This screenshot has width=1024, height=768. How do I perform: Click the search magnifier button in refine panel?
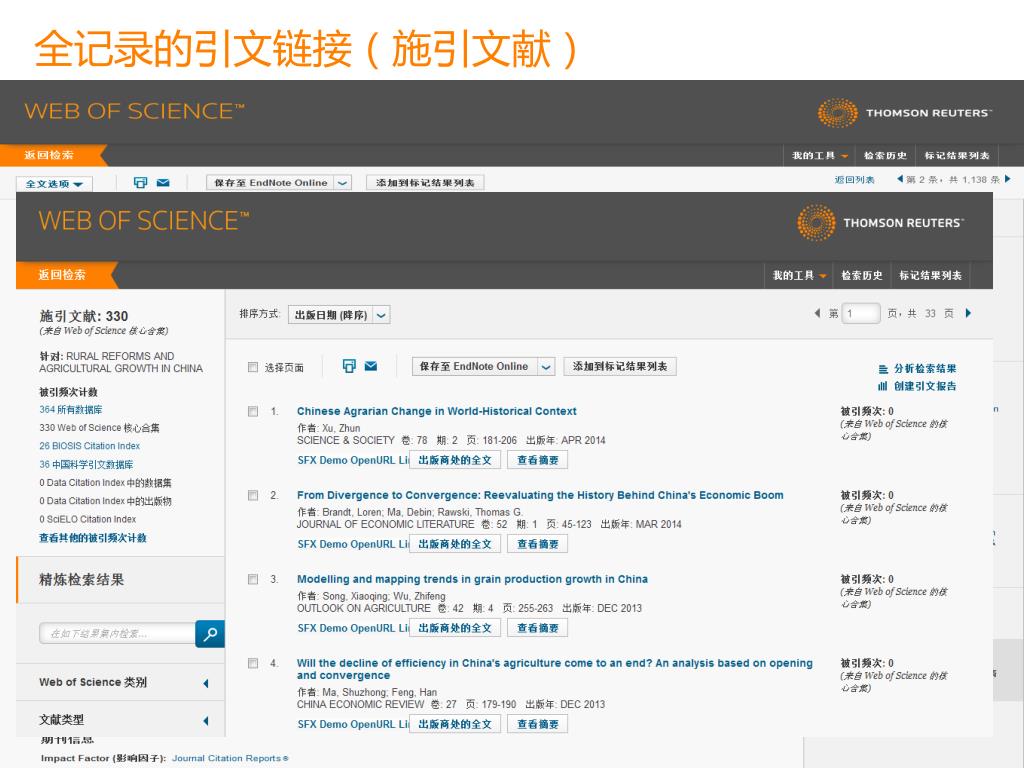click(x=210, y=634)
